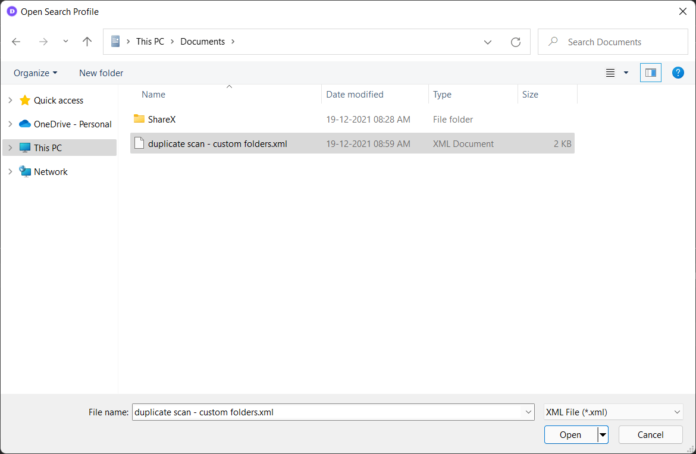Image resolution: width=696 pixels, height=454 pixels.
Task: Open the Organize menu
Action: coord(35,73)
